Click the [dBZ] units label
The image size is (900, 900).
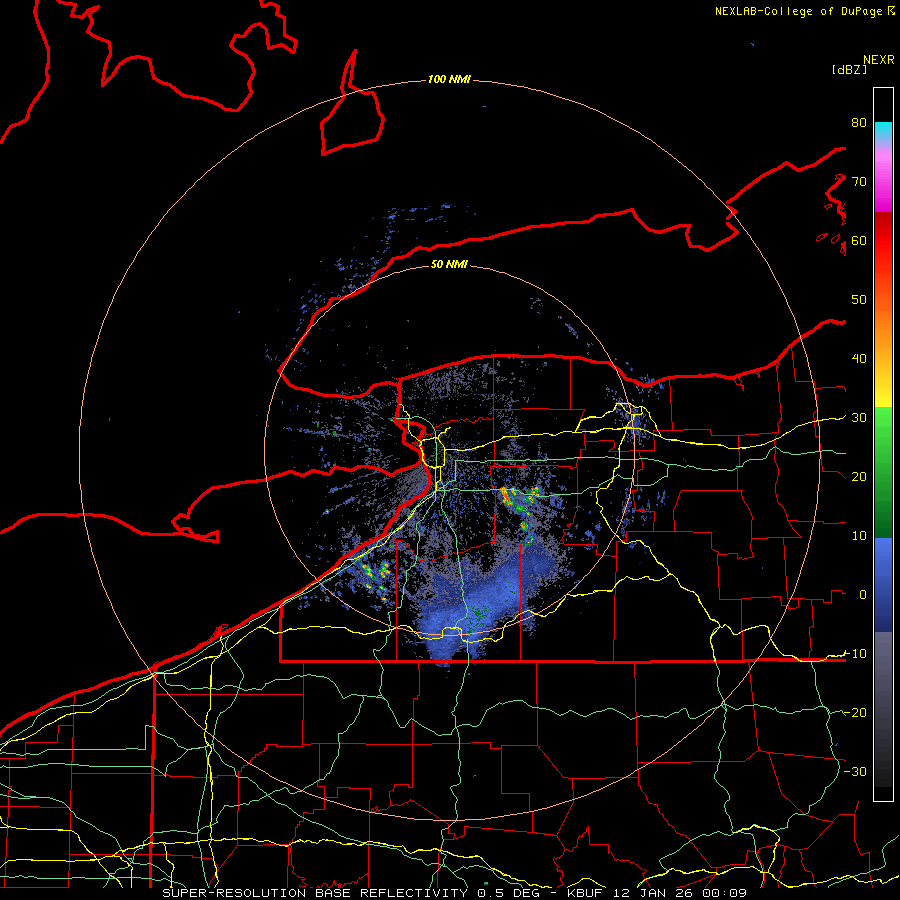[849, 69]
